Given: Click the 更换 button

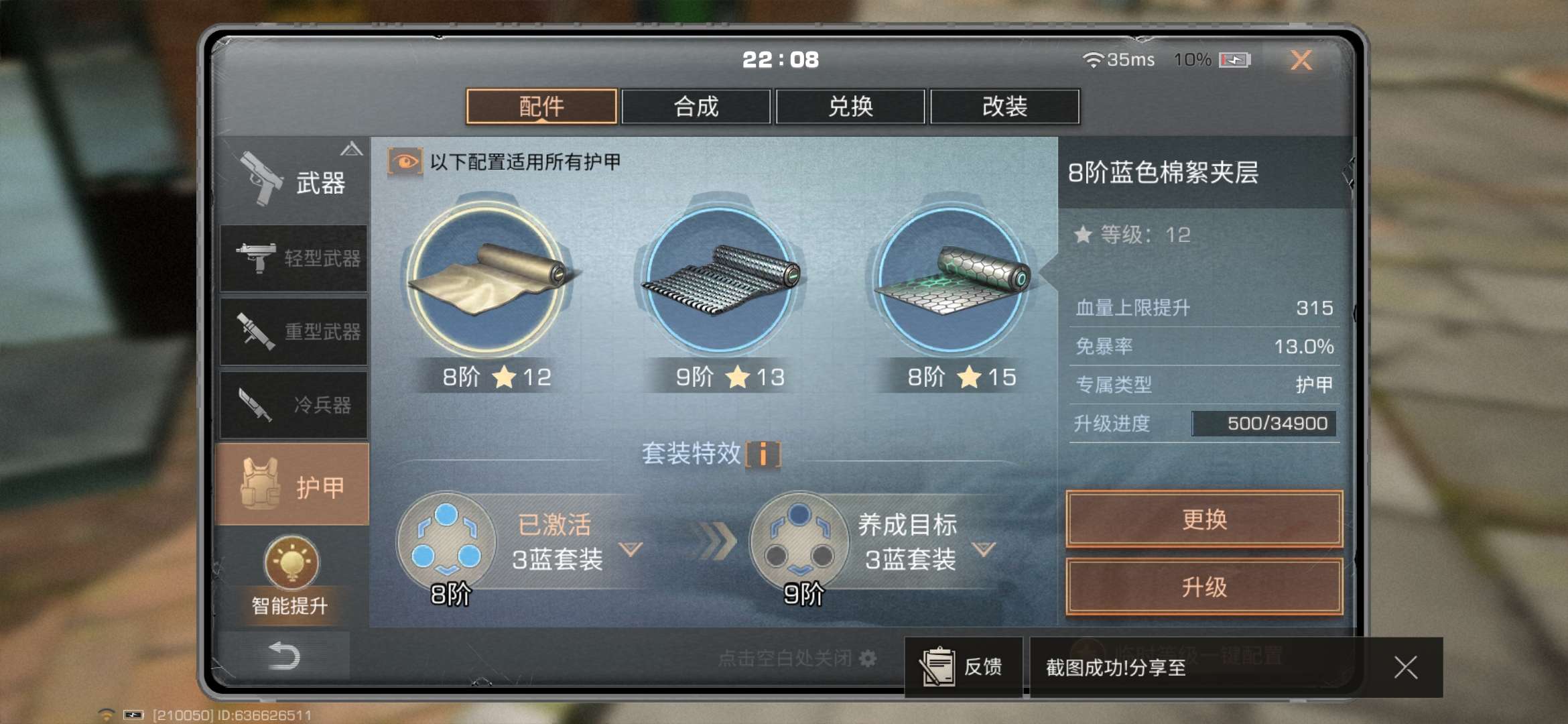Looking at the screenshot, I should 1204,519.
